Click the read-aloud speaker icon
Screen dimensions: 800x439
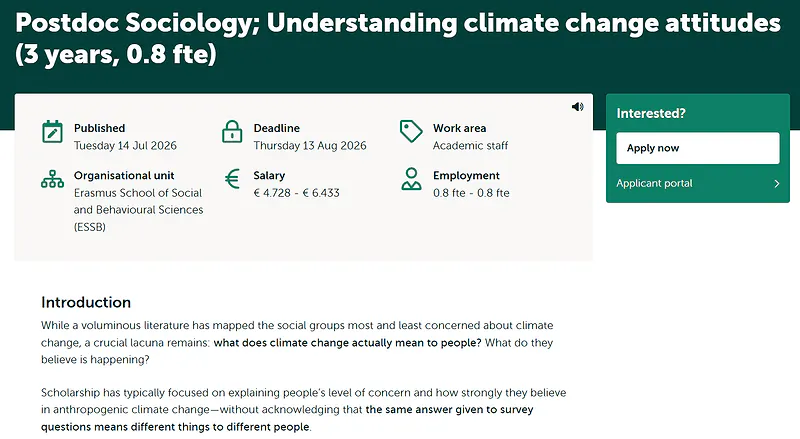click(578, 107)
